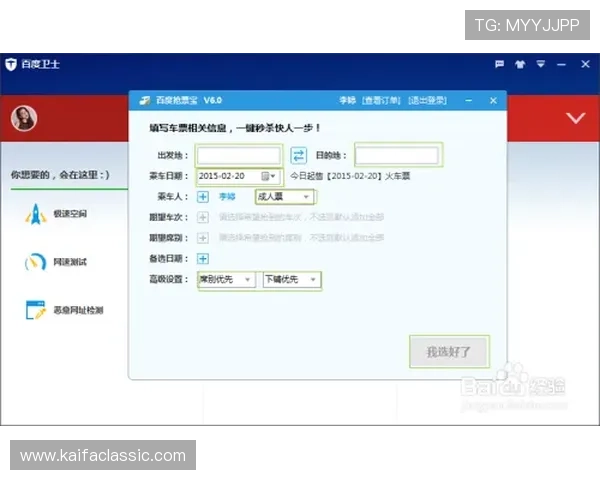600x480 pixels.
Task: Add expected trains with 期望车次 plus icon
Action: click(203, 217)
